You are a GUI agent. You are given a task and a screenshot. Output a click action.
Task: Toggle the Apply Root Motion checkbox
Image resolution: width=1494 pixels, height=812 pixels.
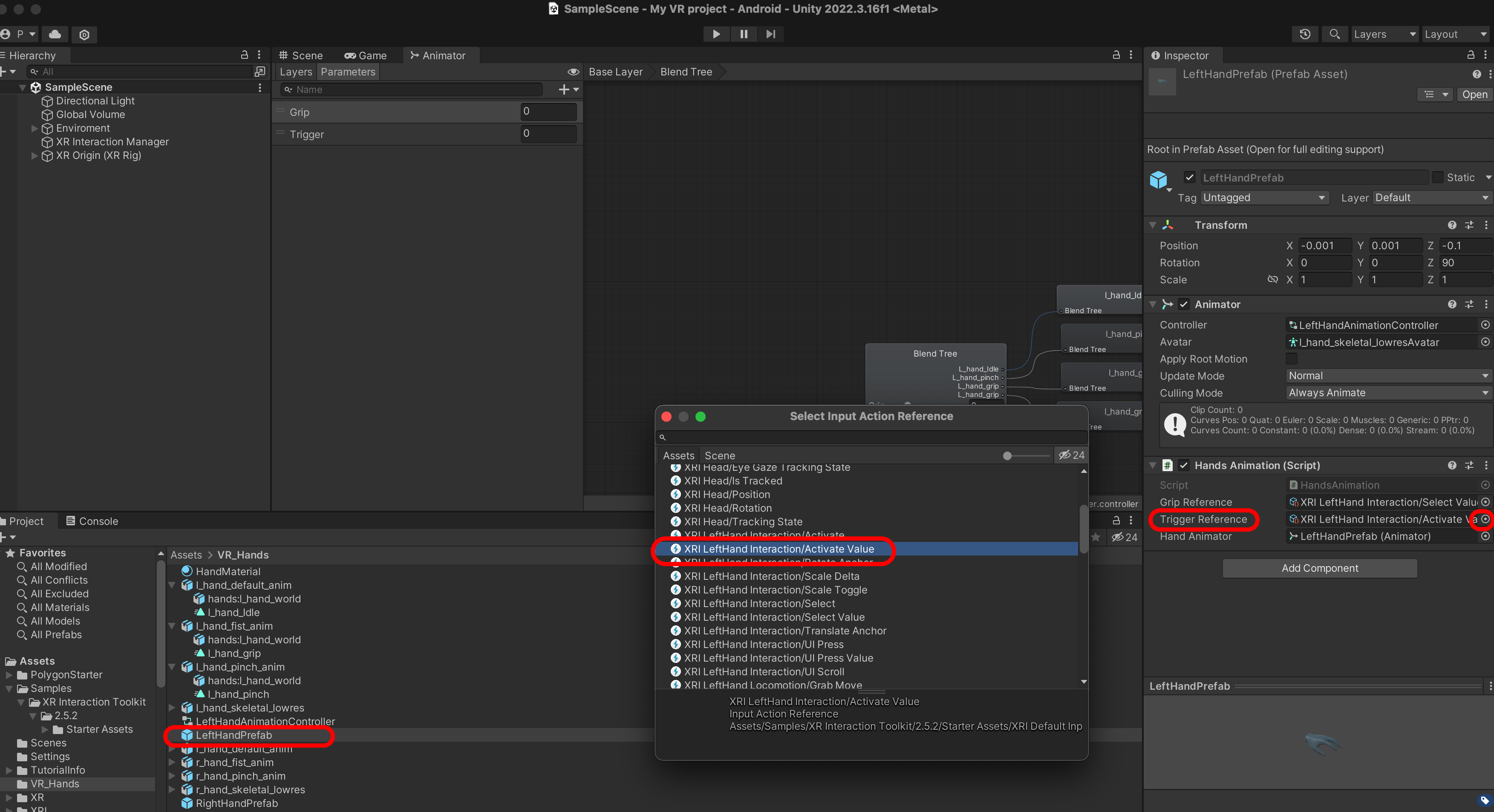pos(1291,359)
